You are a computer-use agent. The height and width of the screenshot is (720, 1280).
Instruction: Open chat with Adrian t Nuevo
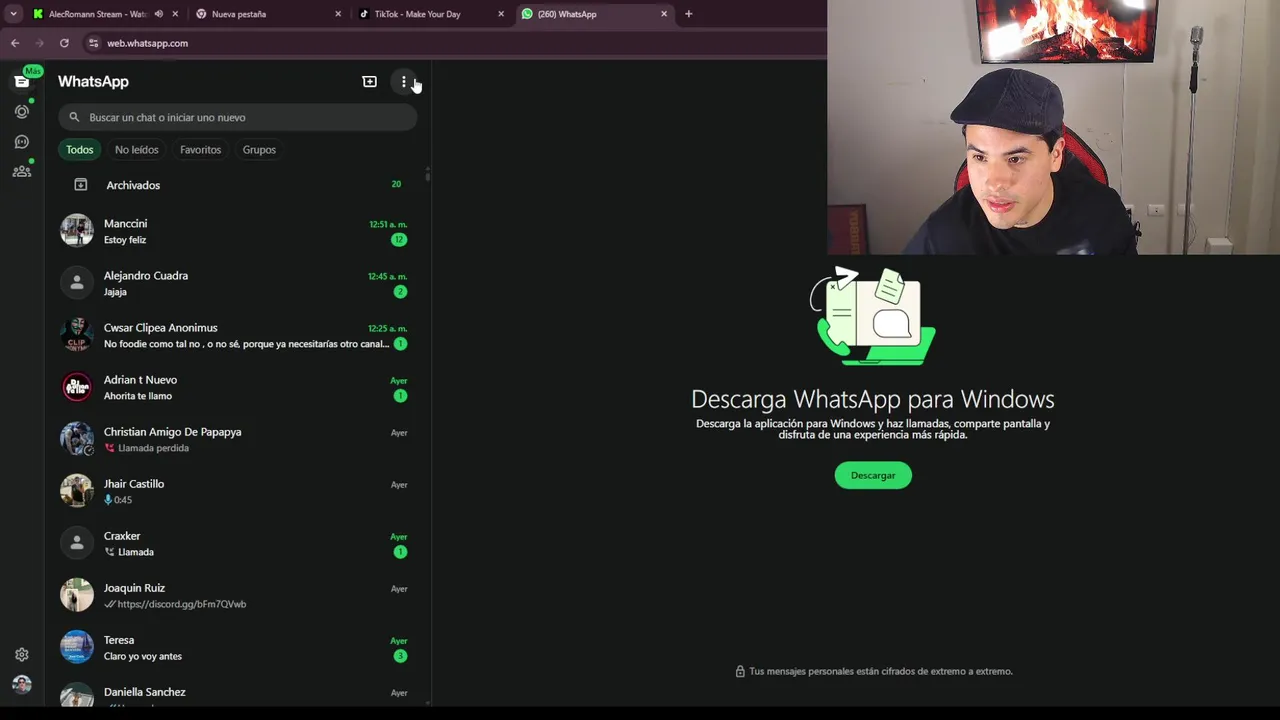pyautogui.click(x=237, y=387)
